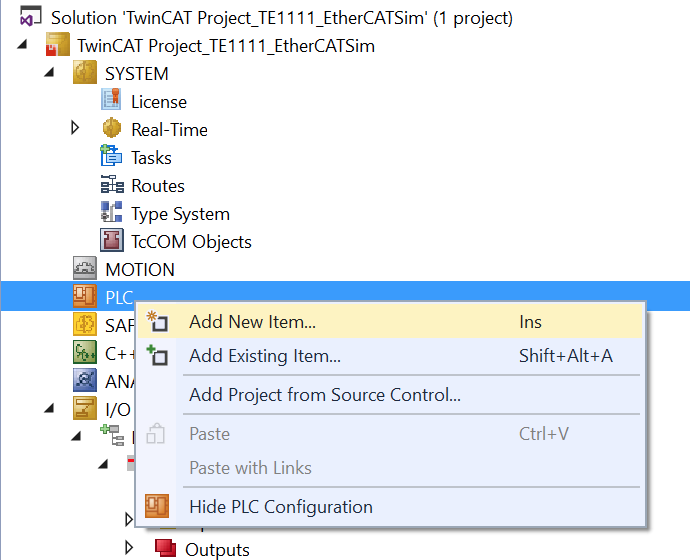
Task: Select the PLC tree label
Action: [x=119, y=298]
